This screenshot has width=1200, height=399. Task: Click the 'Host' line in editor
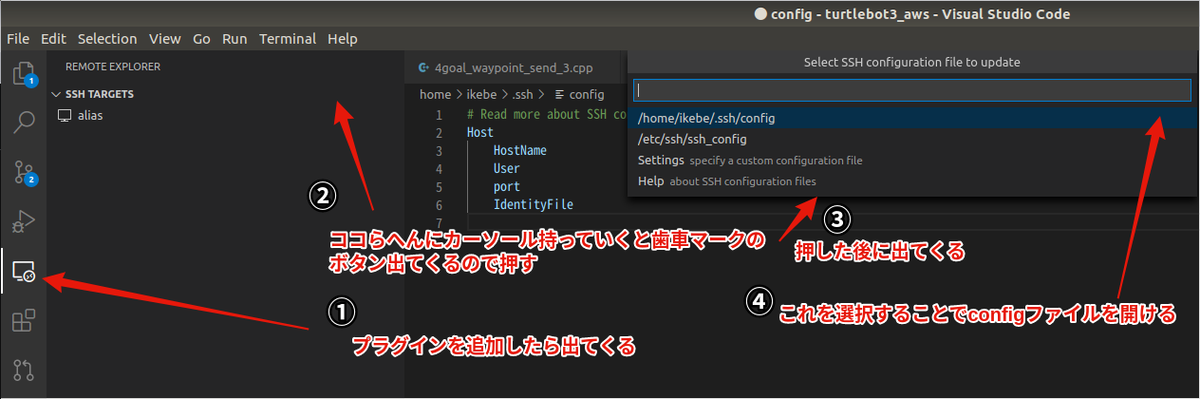480,132
